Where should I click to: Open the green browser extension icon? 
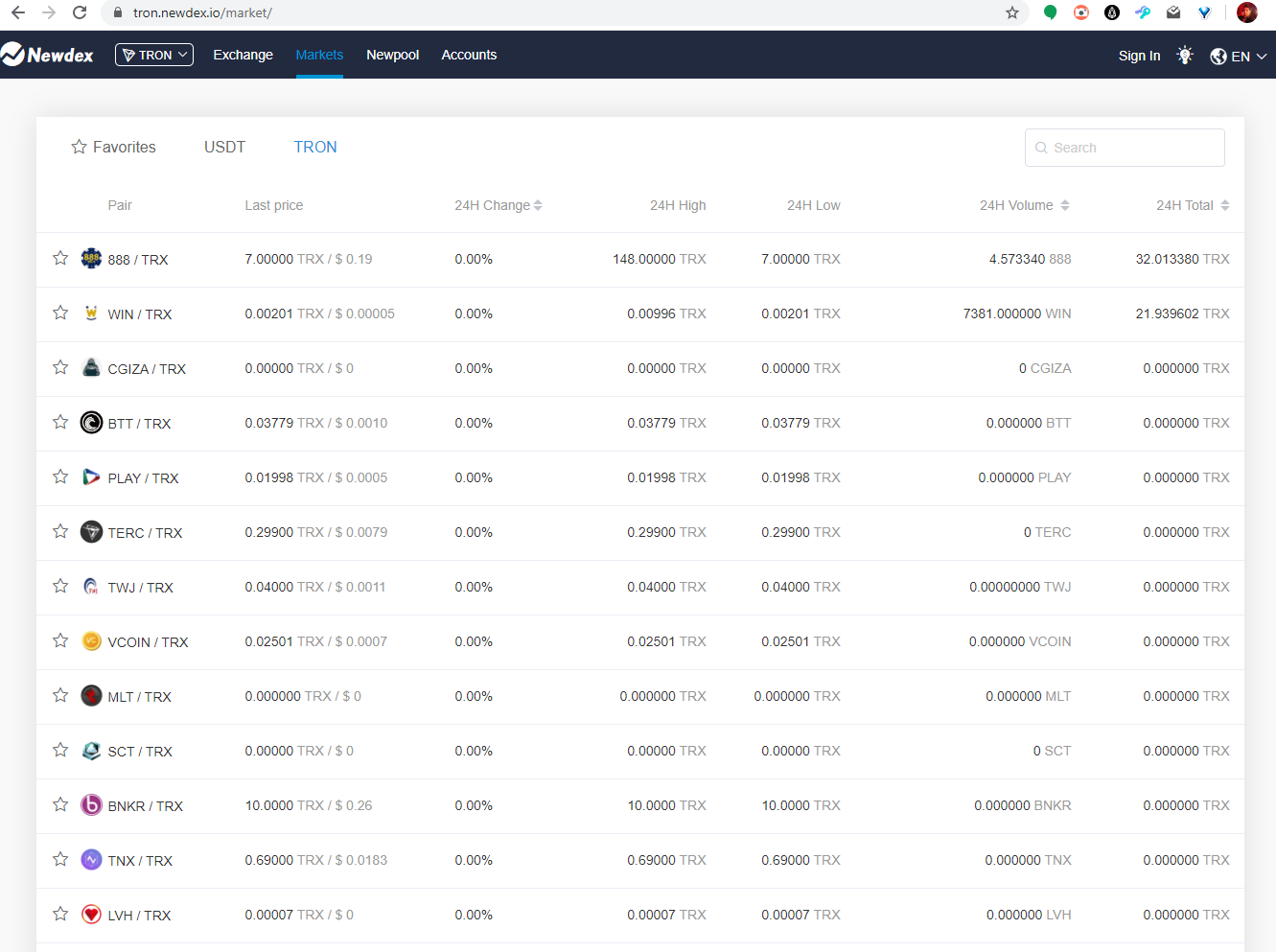coord(1051,12)
